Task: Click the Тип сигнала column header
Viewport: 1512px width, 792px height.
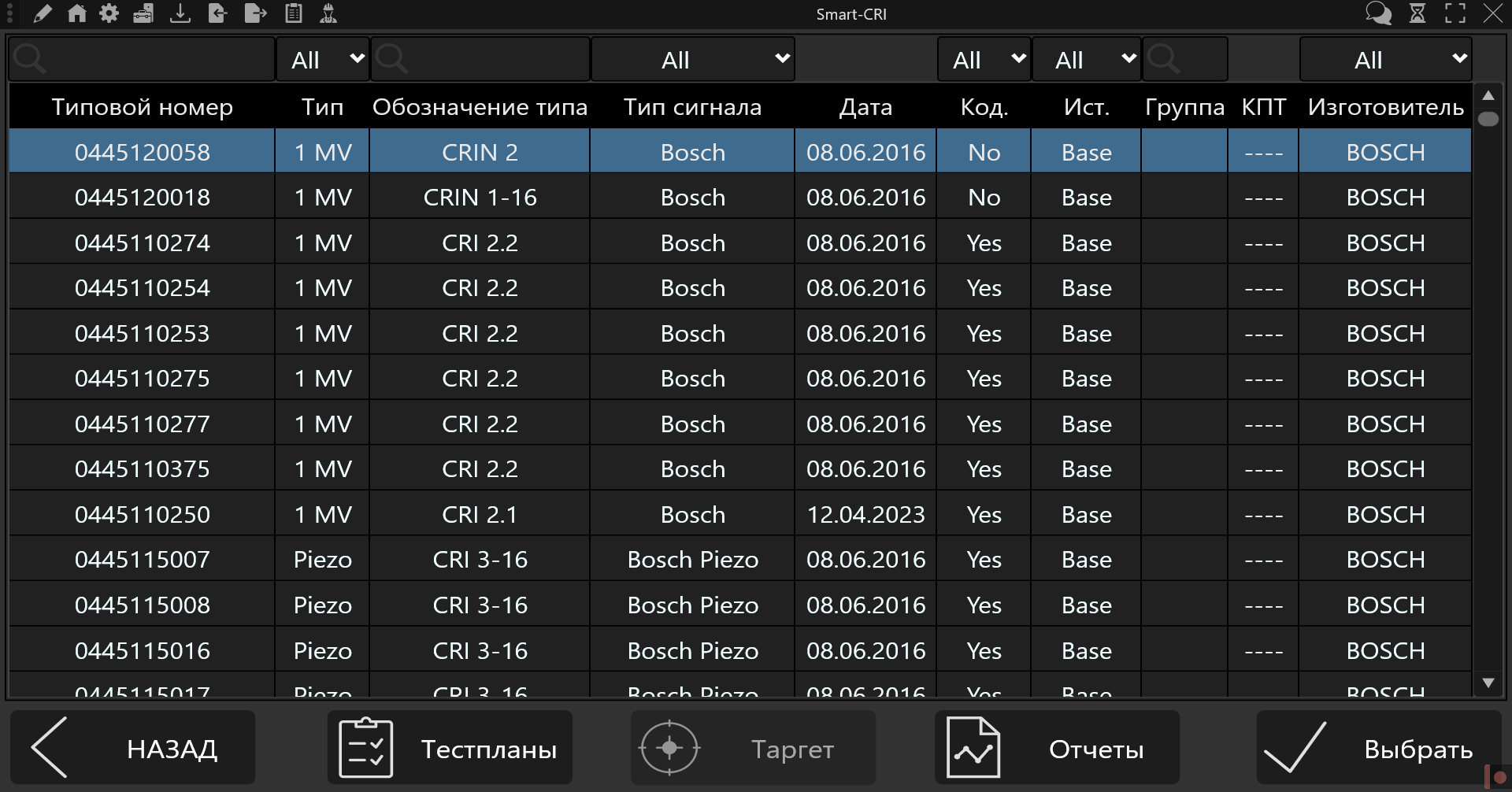Action: click(693, 107)
